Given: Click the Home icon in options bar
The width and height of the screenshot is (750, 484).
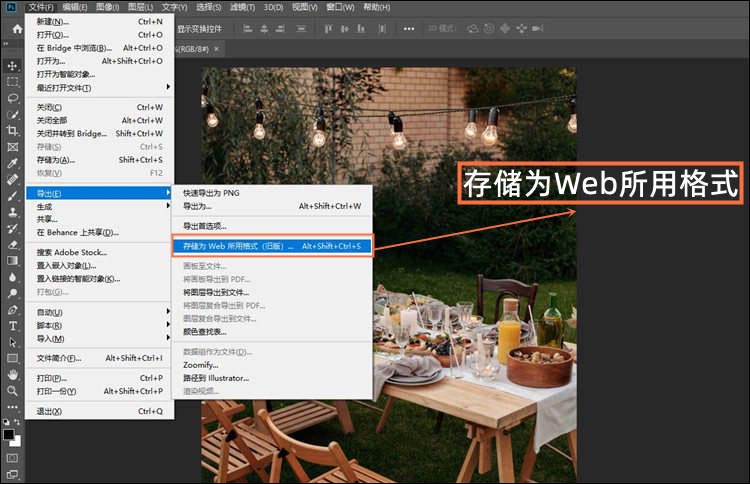Looking at the screenshot, I should [17, 29].
